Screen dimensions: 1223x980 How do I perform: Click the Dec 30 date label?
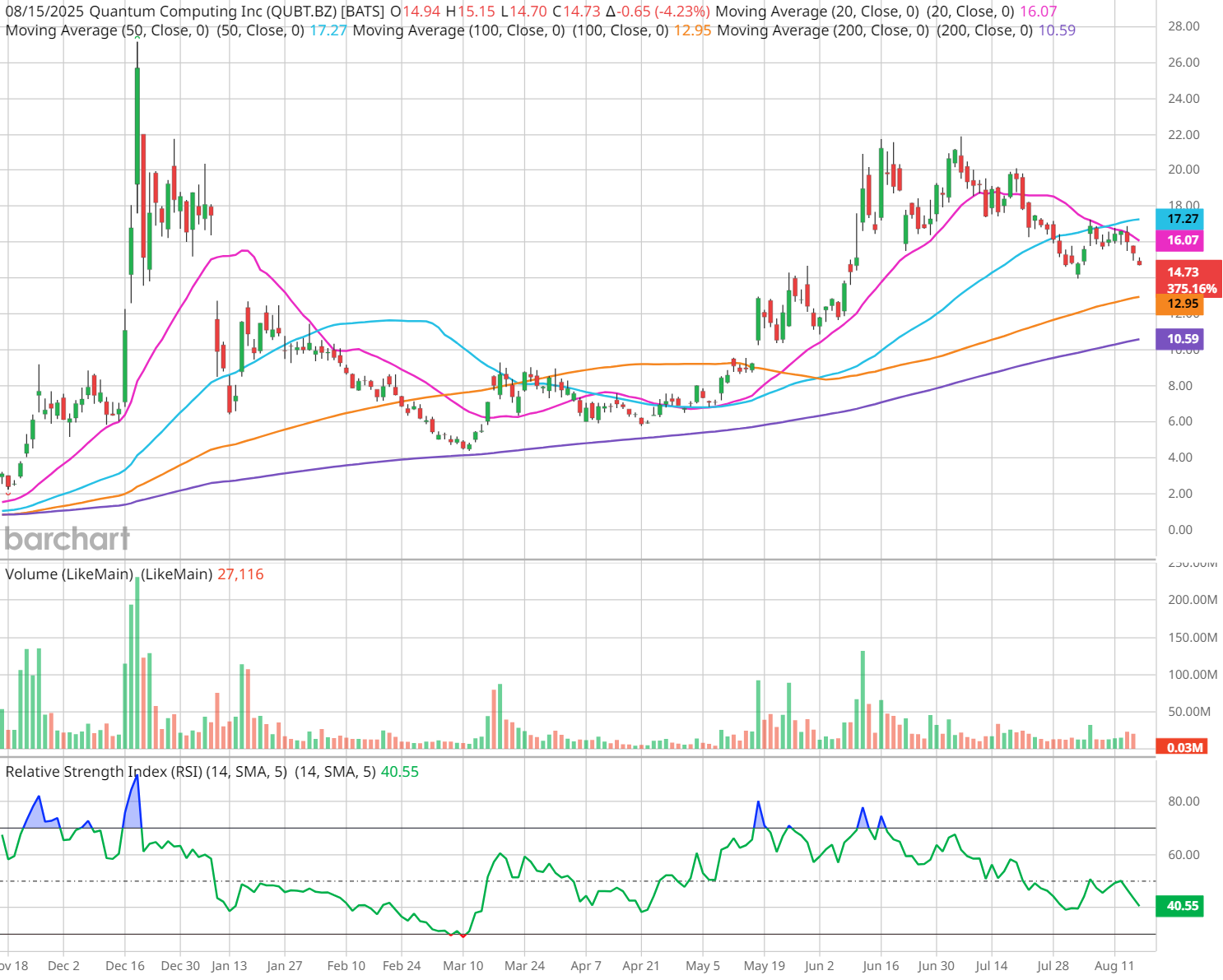(180, 966)
